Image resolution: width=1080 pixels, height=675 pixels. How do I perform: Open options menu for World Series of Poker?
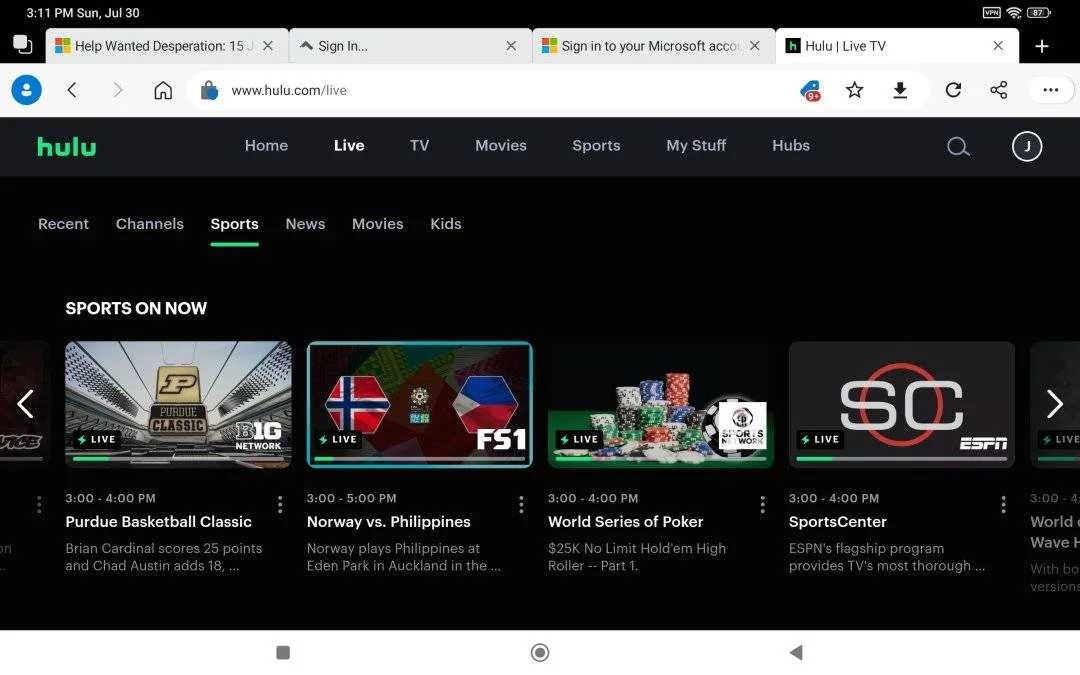pos(762,505)
